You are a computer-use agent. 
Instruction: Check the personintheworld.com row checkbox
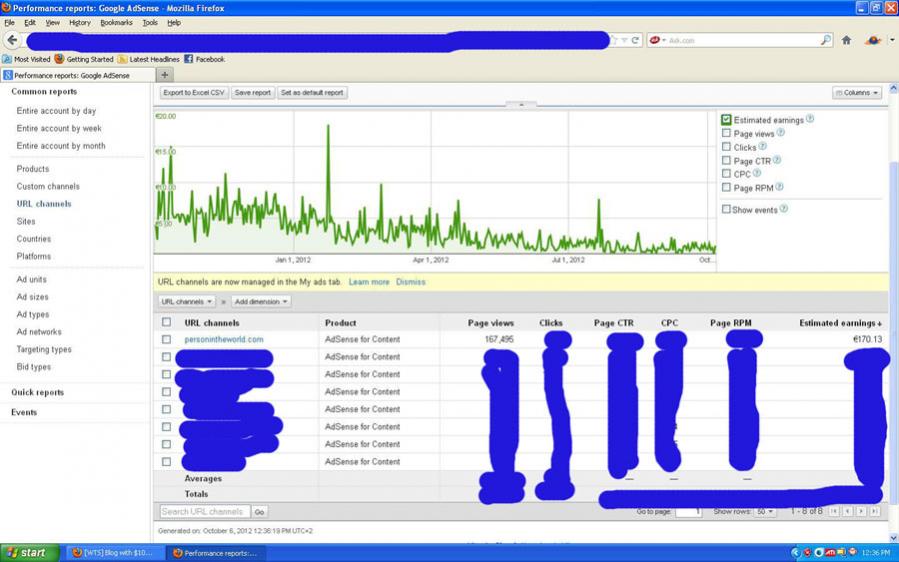click(166, 339)
